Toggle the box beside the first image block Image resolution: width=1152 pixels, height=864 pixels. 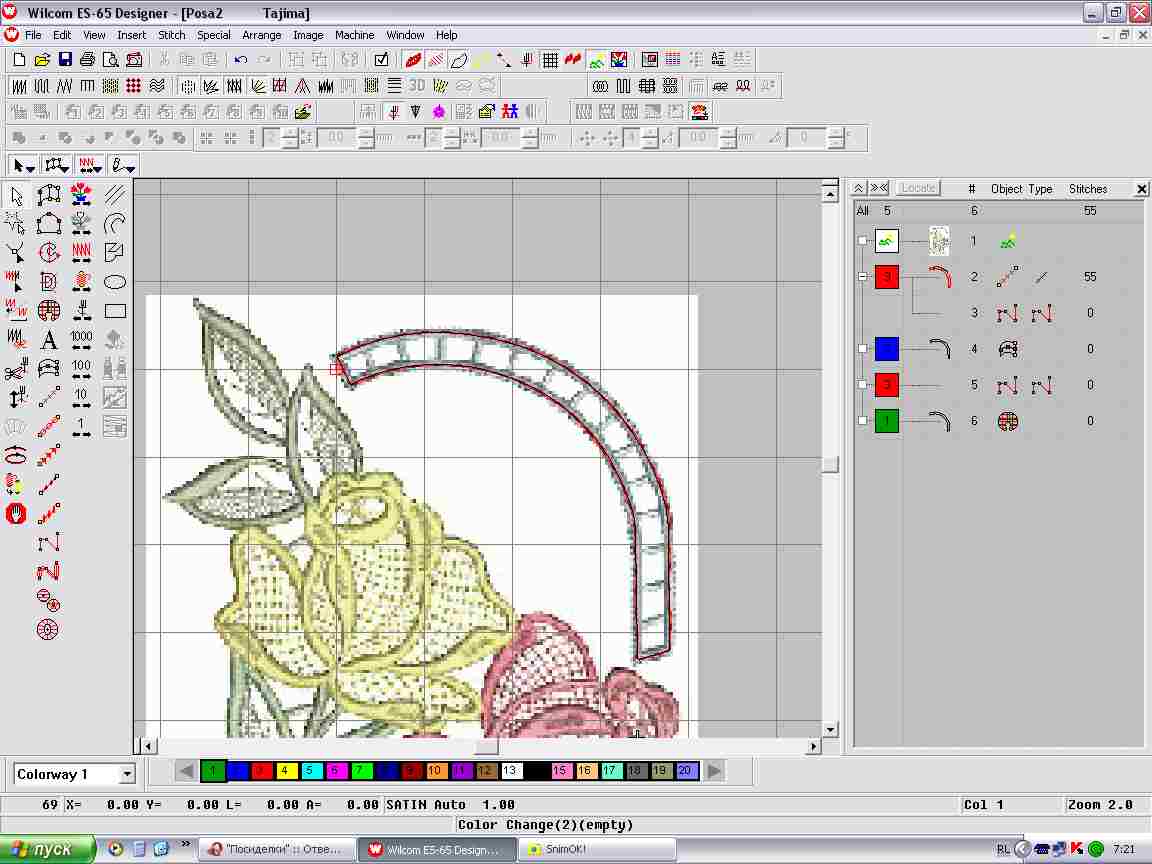pos(863,241)
